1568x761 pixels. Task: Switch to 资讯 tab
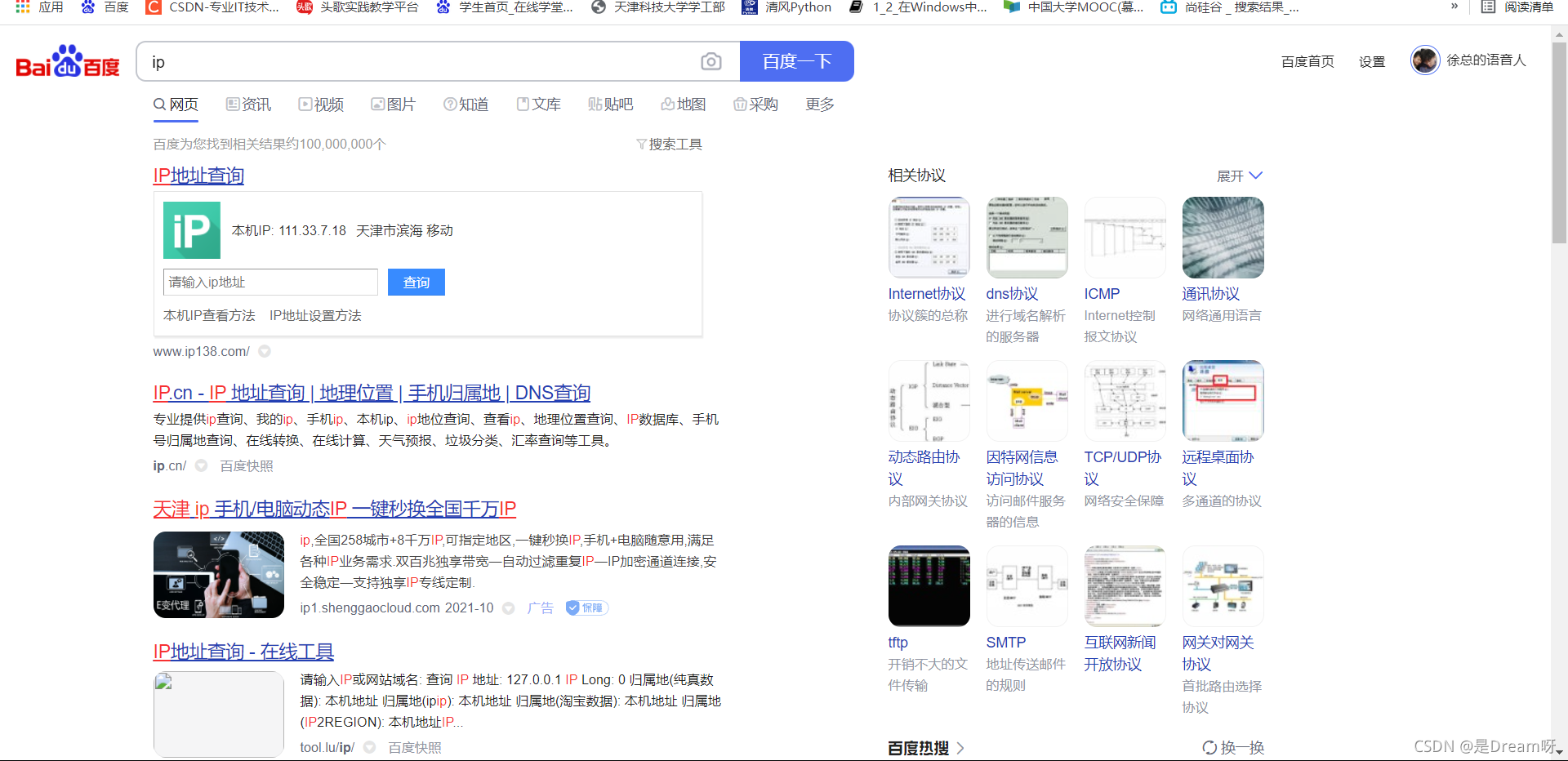[x=248, y=105]
